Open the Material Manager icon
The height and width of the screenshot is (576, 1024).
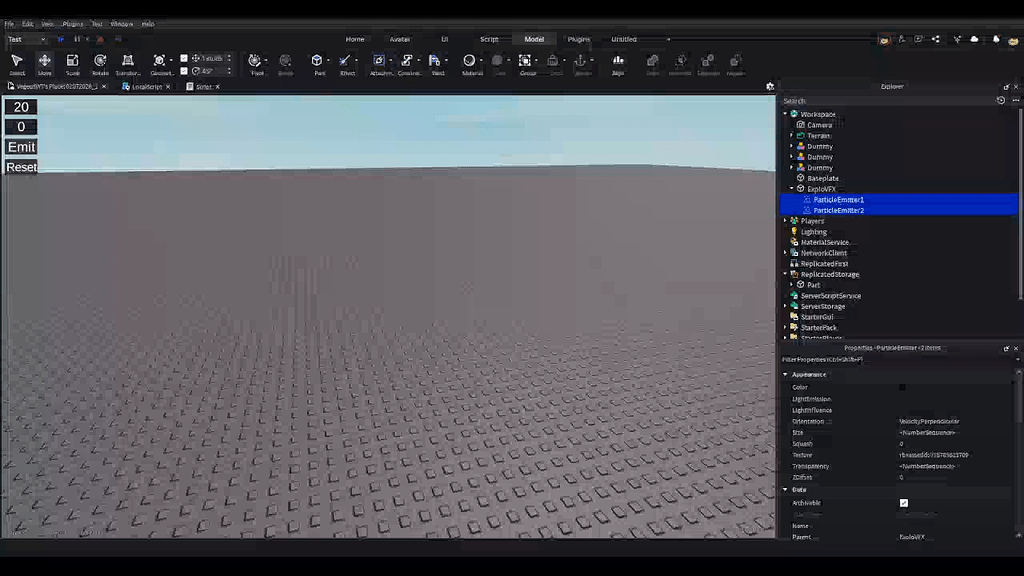(469, 61)
